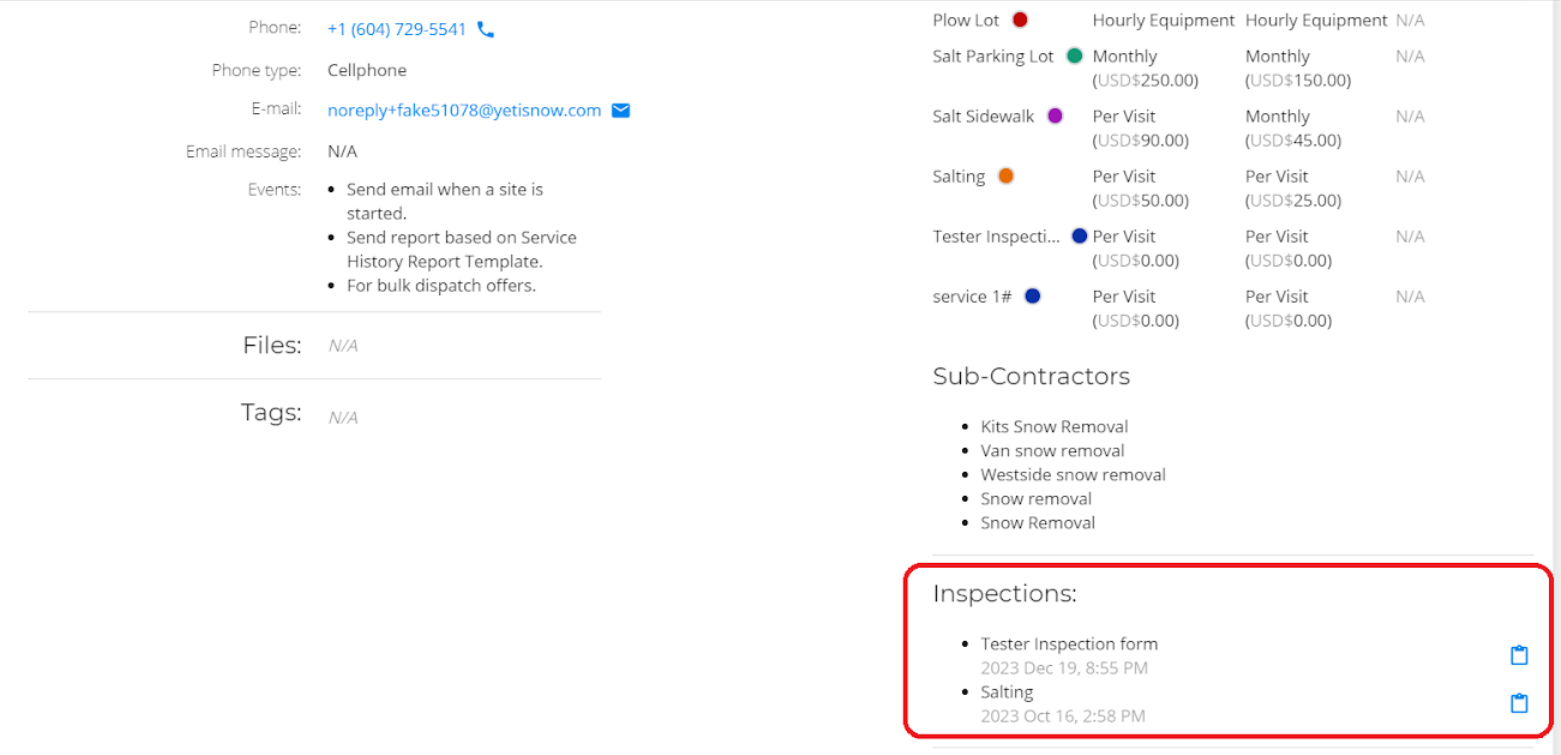Click the purple Salt Sidewalk color dot

coord(1055,116)
